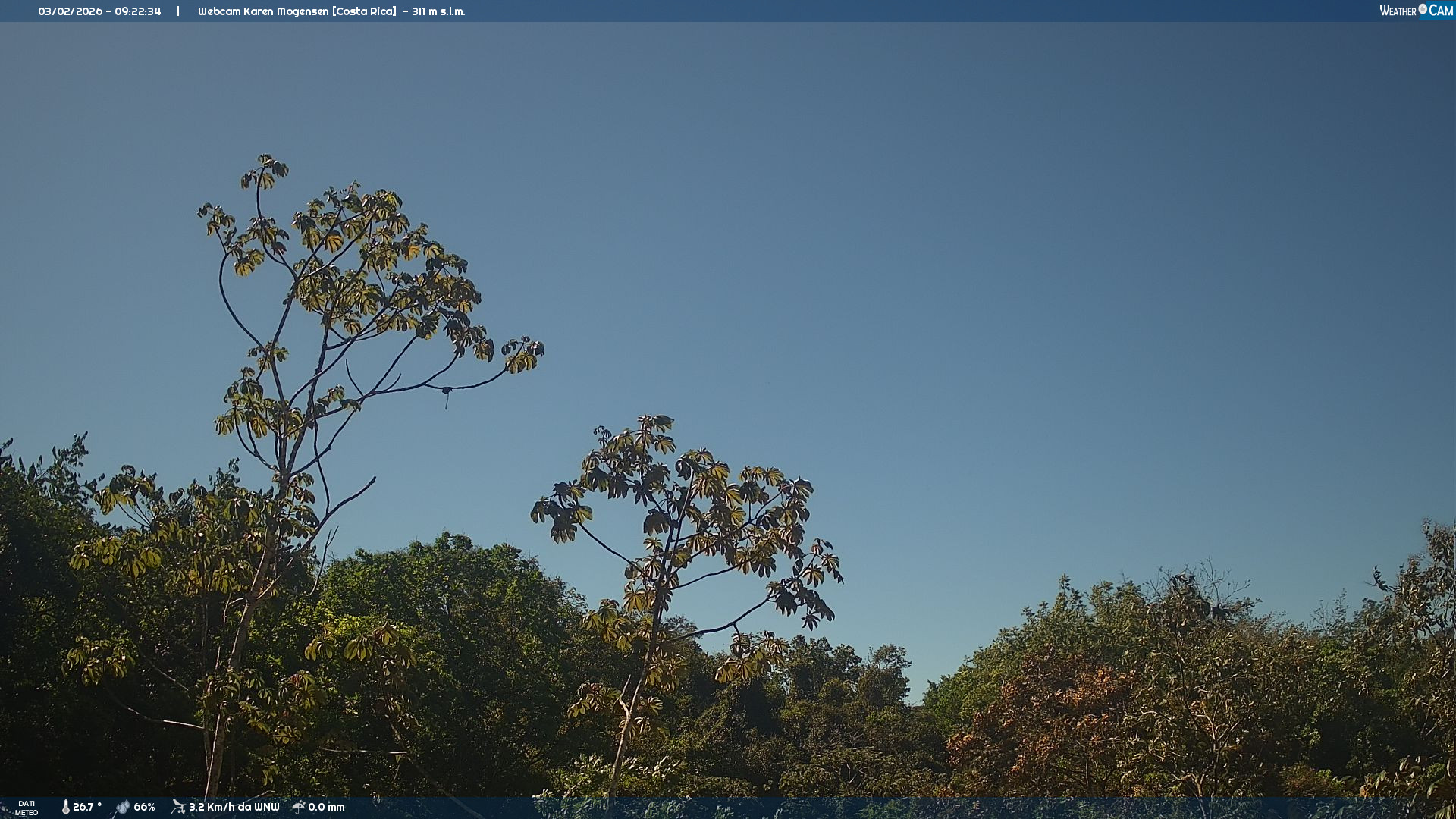
Task: Click the humidity water droplets icon
Action: pos(123,807)
